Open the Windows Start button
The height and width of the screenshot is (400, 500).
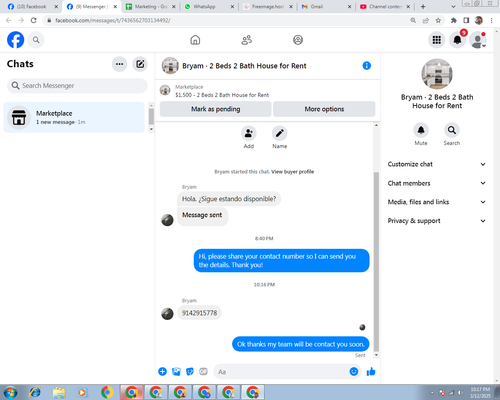point(10,392)
